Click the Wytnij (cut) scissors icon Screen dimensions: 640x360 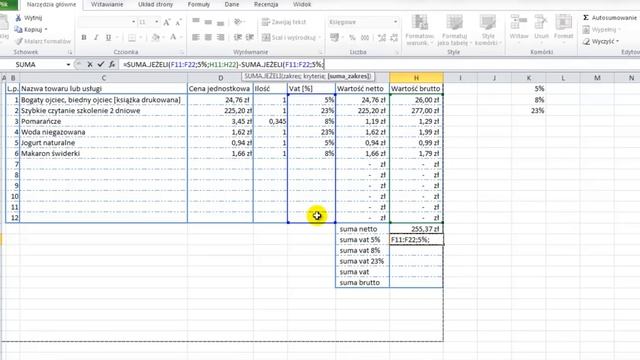(18, 18)
